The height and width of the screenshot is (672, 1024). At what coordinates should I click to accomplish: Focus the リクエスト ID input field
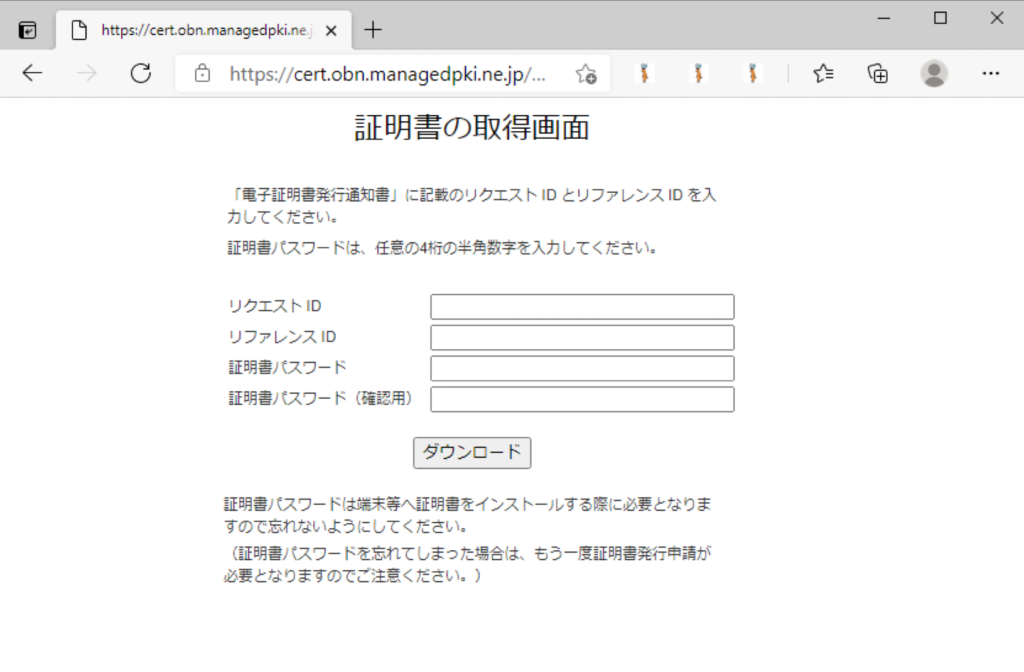tap(582, 307)
